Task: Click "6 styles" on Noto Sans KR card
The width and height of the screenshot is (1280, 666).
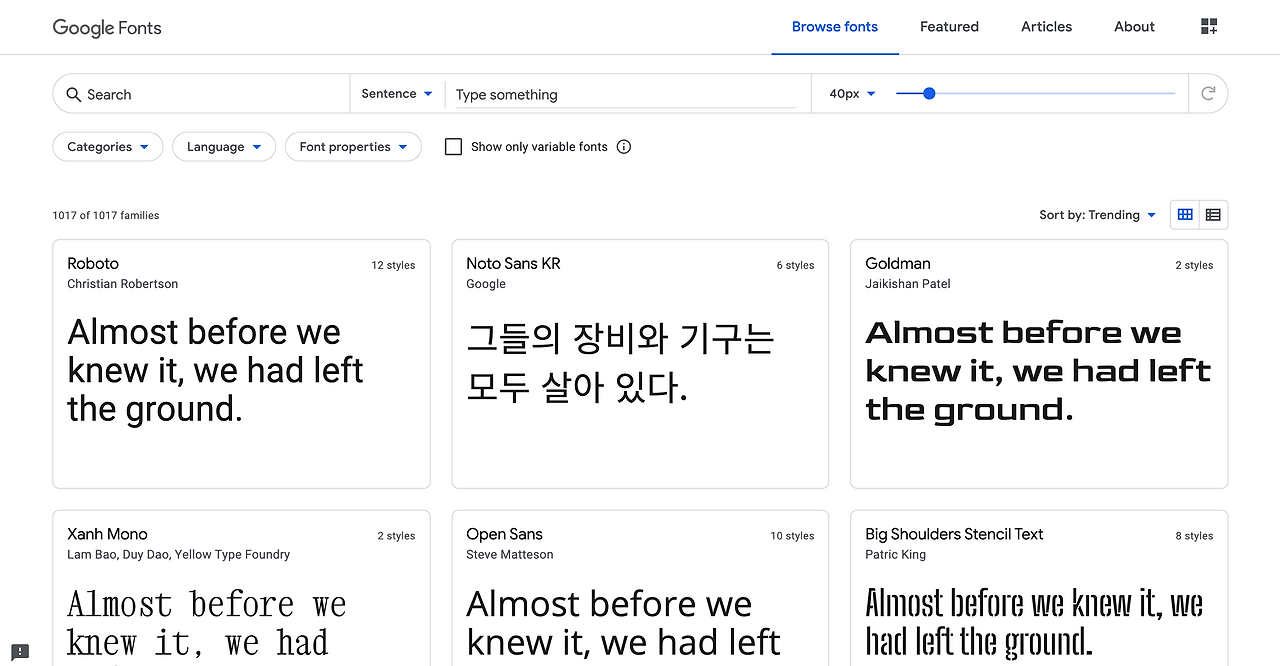Action: (795, 265)
